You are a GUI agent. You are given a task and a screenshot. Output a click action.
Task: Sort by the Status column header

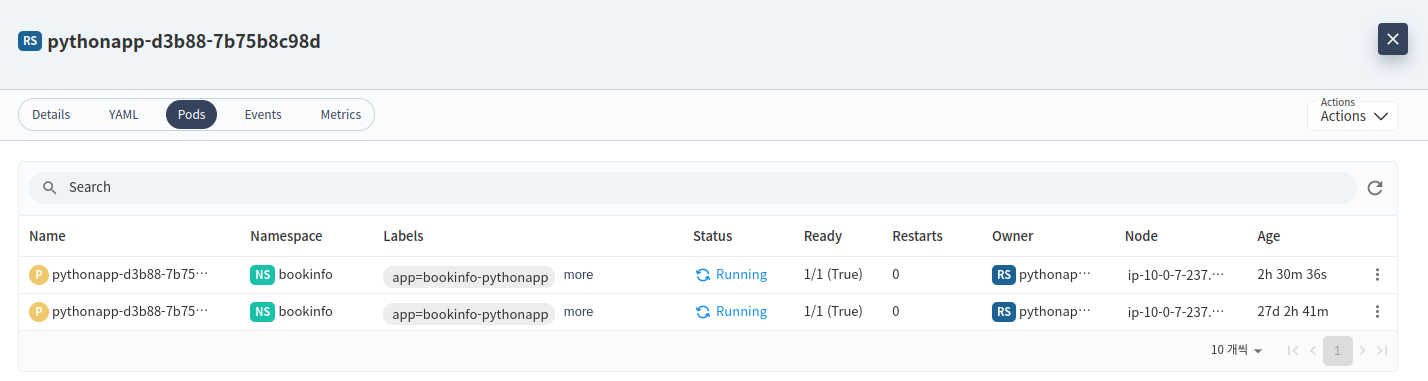[713, 236]
